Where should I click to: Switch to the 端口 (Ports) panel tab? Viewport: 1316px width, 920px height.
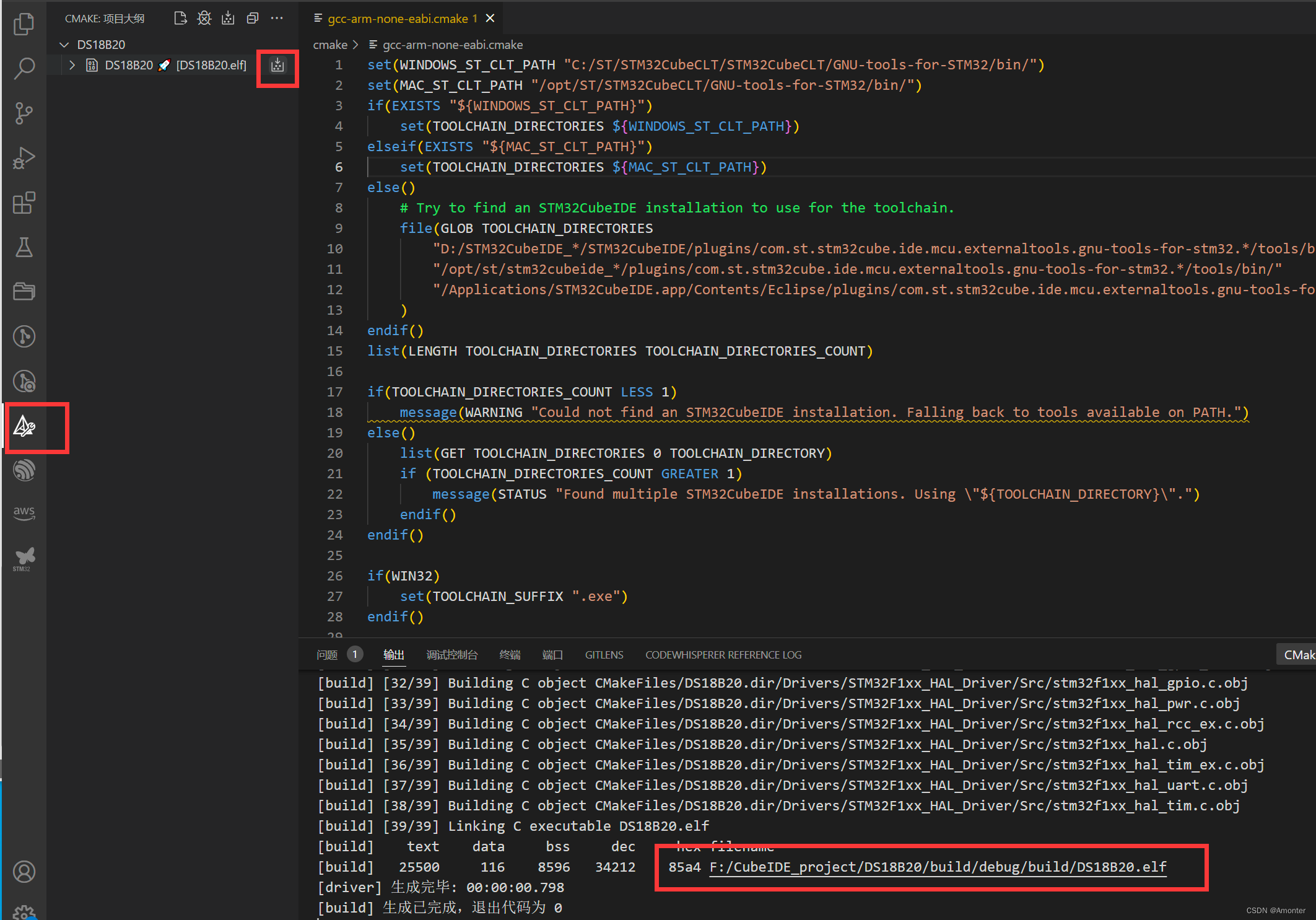(x=552, y=655)
